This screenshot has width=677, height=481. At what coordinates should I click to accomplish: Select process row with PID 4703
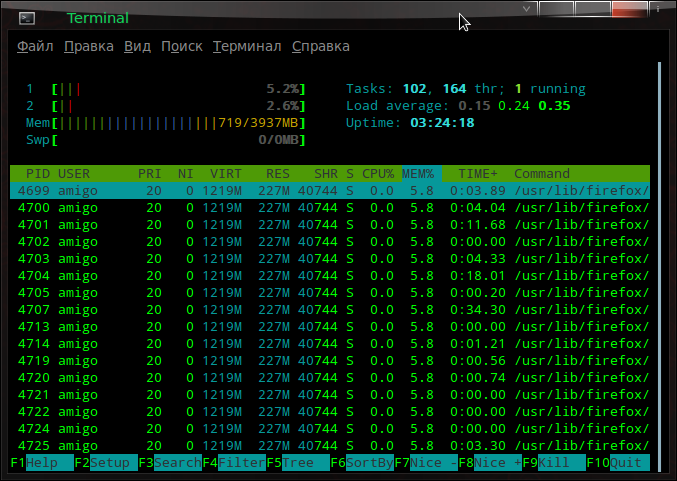[330, 259]
